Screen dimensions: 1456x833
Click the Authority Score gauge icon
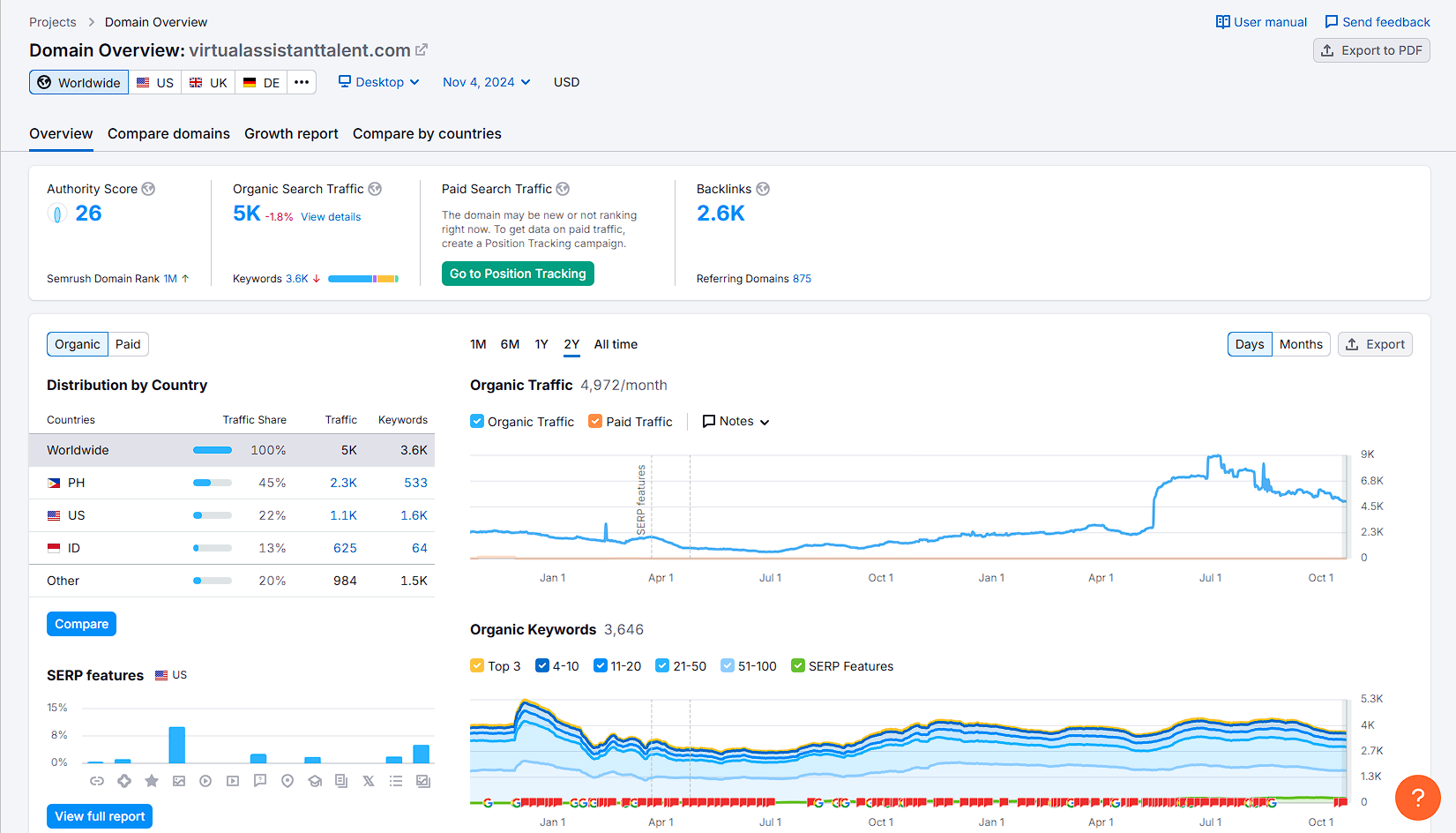coord(57,214)
